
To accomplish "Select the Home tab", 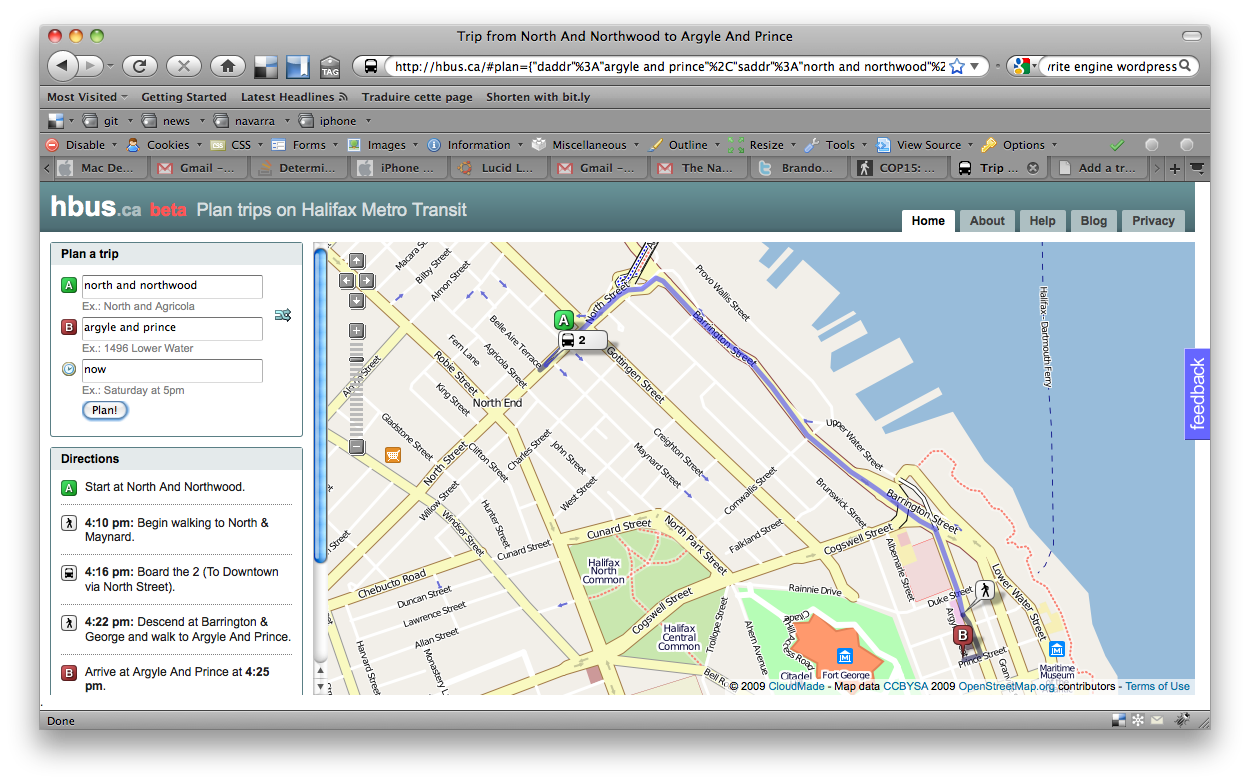I will pyautogui.click(x=928, y=221).
